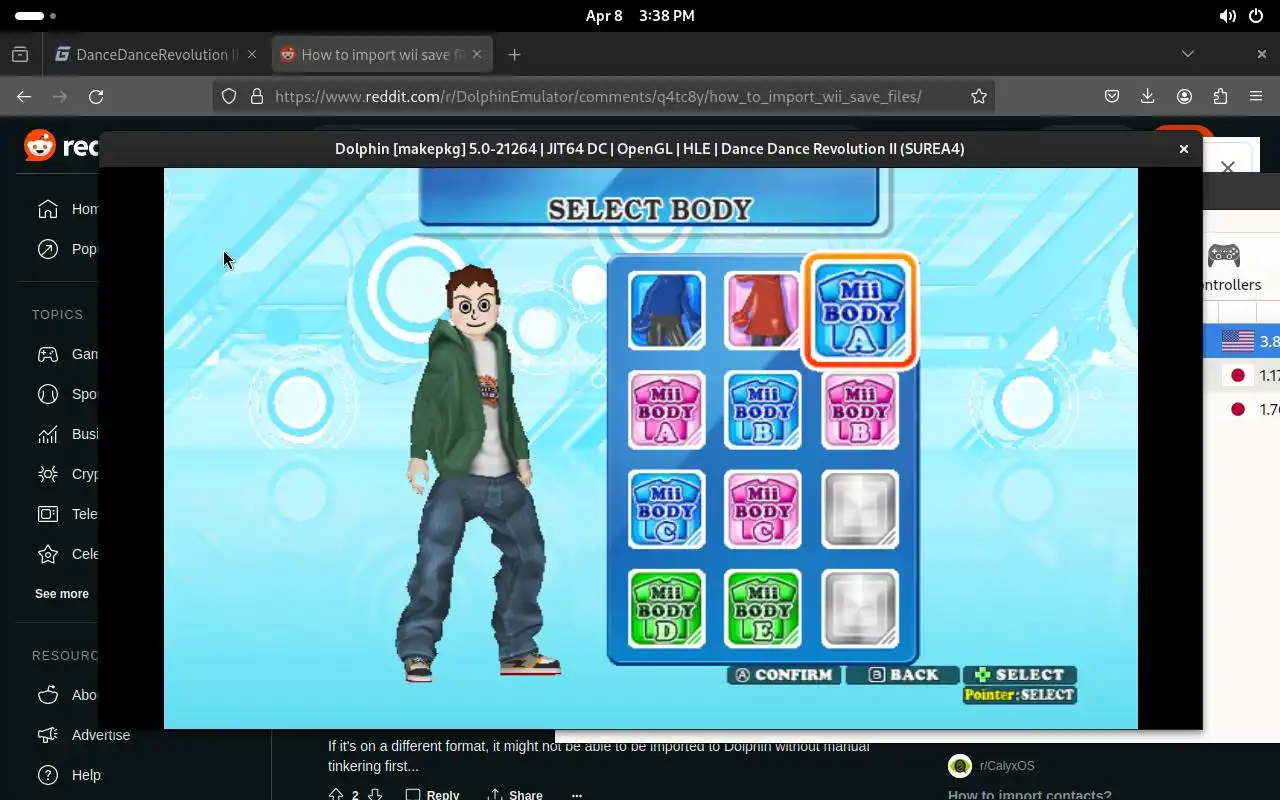Save the page to Pocket
Image resolution: width=1280 pixels, height=800 pixels.
1112,96
